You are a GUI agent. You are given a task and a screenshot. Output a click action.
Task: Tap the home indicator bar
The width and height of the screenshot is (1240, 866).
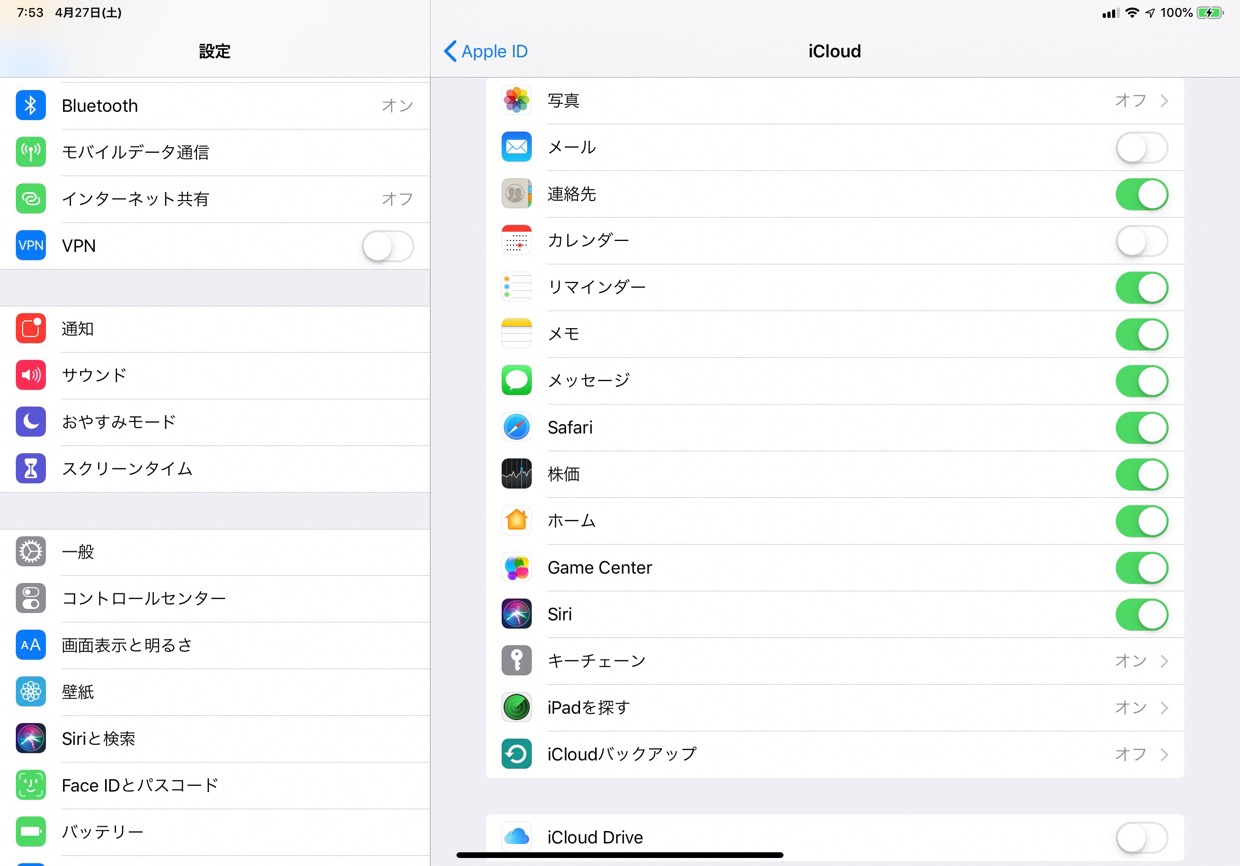[x=620, y=855]
